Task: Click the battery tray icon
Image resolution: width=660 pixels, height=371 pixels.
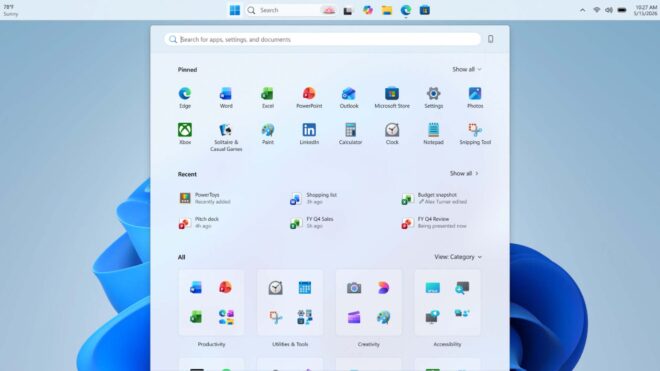Action: (x=622, y=10)
